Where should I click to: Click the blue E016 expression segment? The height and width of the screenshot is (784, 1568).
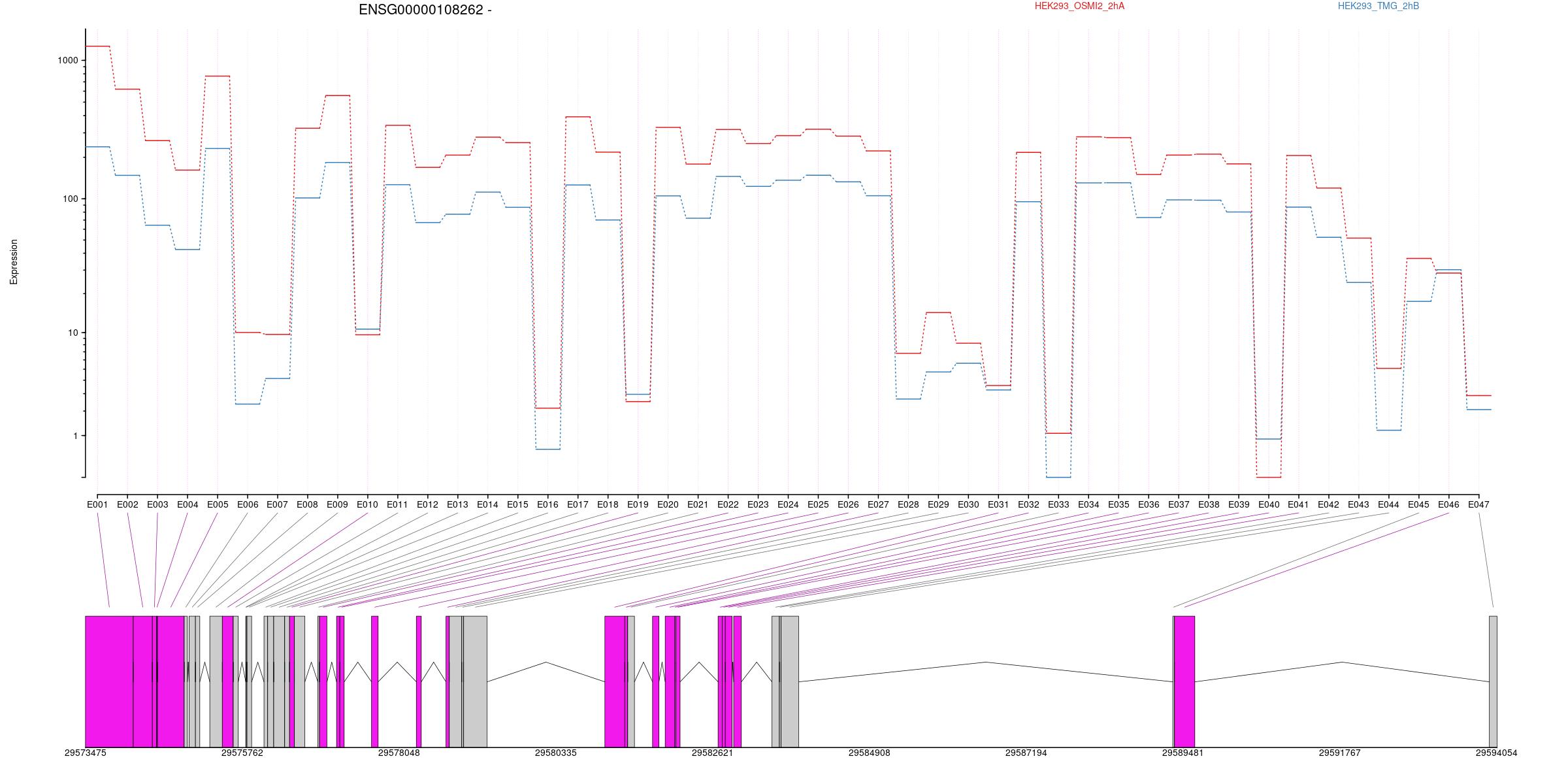click(x=548, y=449)
